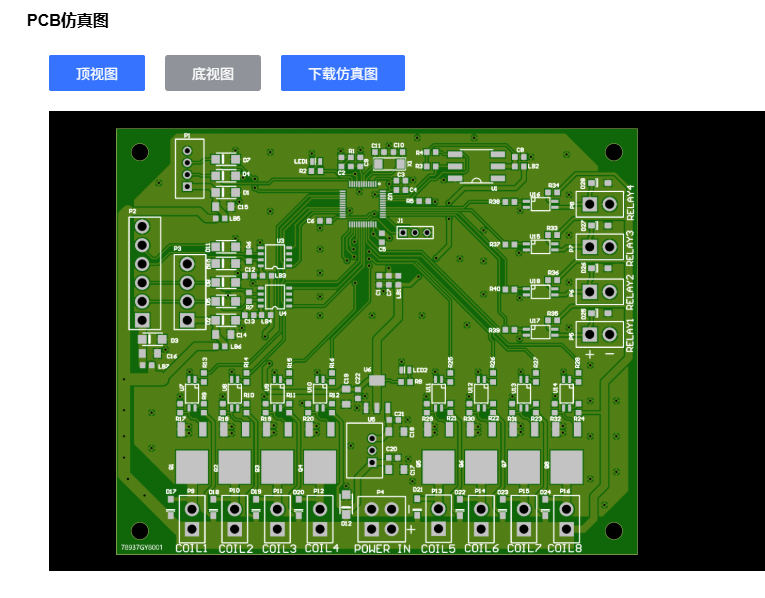
Task: Switch to the 底视图 bottom view
Action: coord(213,73)
